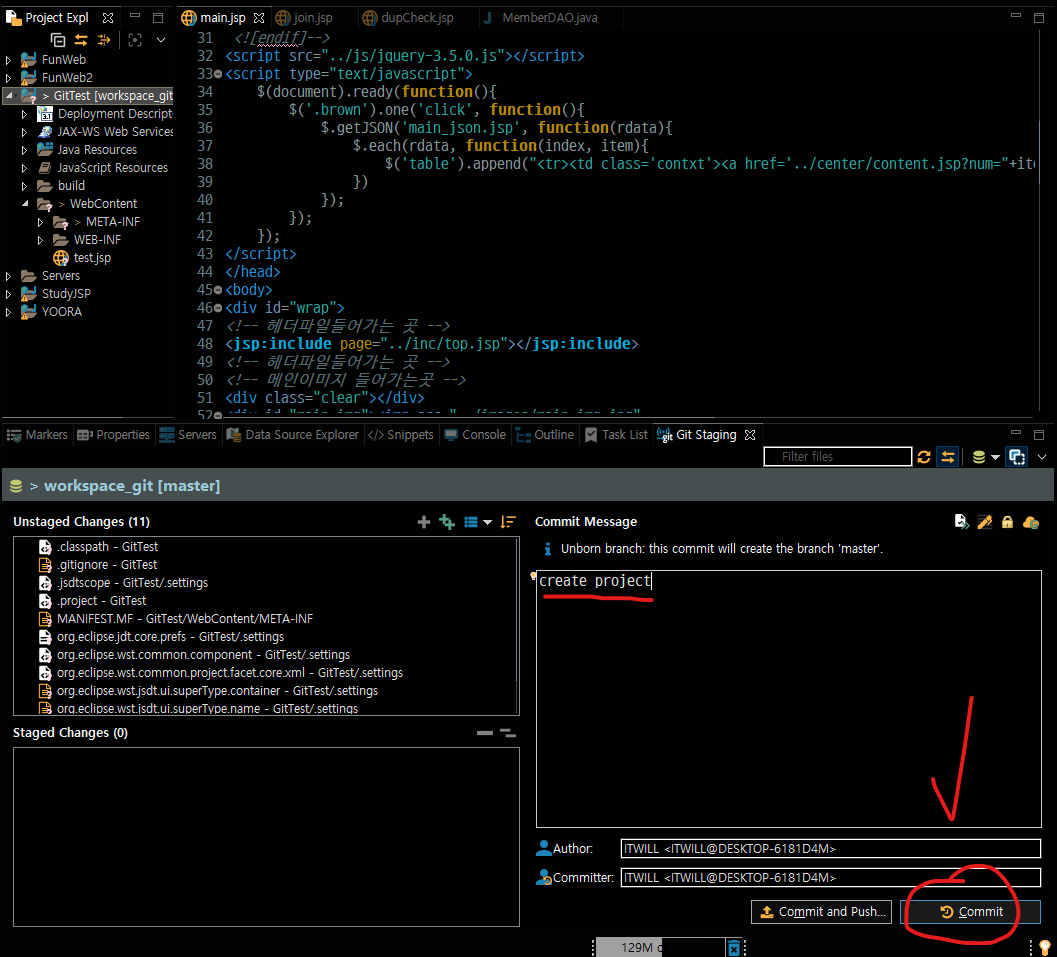This screenshot has height=957, width=1057.
Task: Select the YOORA project
Action: tap(61, 311)
